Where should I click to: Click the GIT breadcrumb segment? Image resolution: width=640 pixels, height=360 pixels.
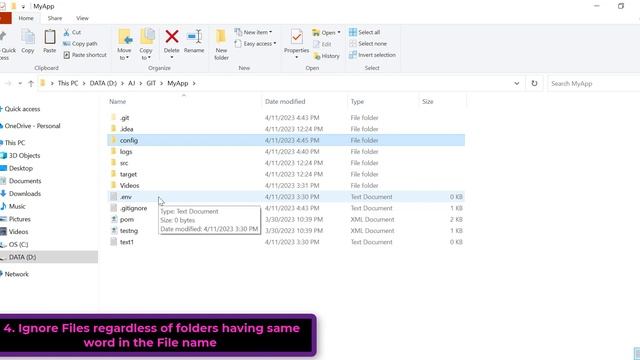[x=151, y=83]
